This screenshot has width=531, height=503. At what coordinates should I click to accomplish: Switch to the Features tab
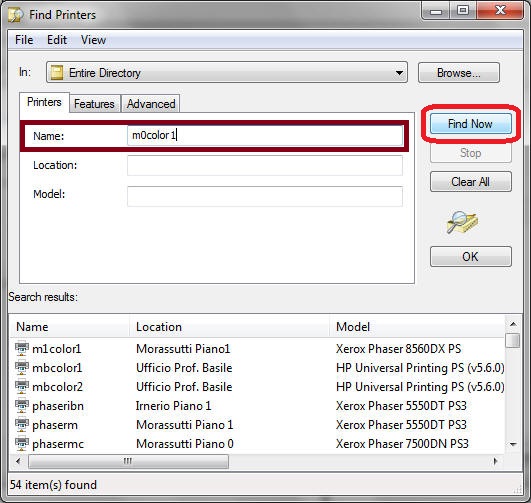94,104
